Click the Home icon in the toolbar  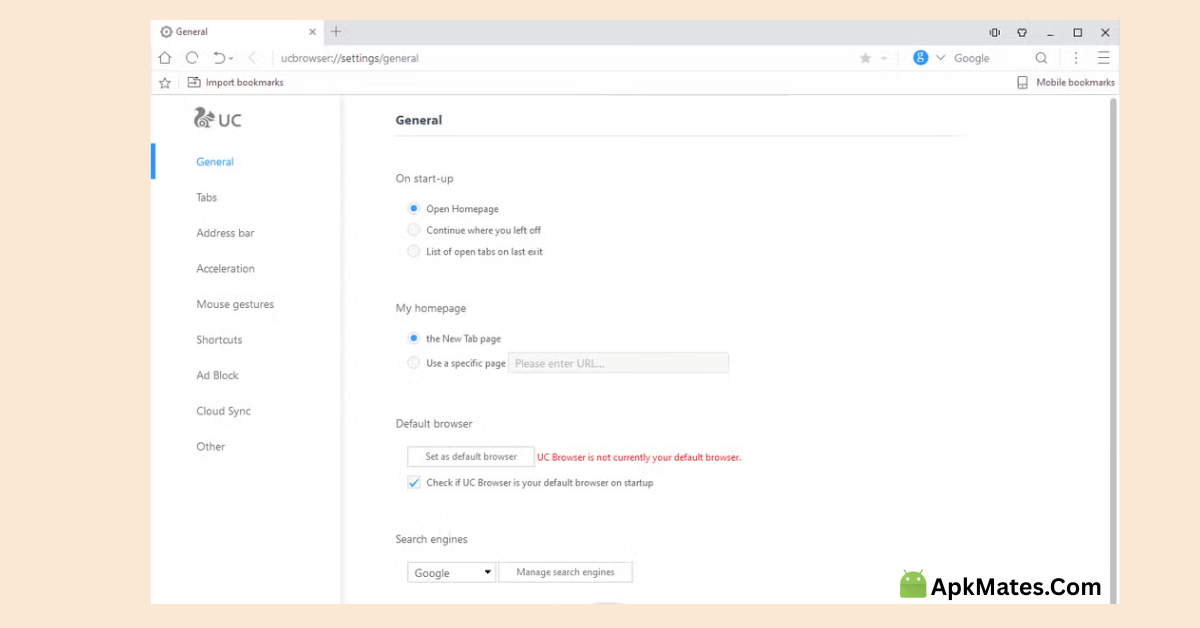pyautogui.click(x=165, y=58)
